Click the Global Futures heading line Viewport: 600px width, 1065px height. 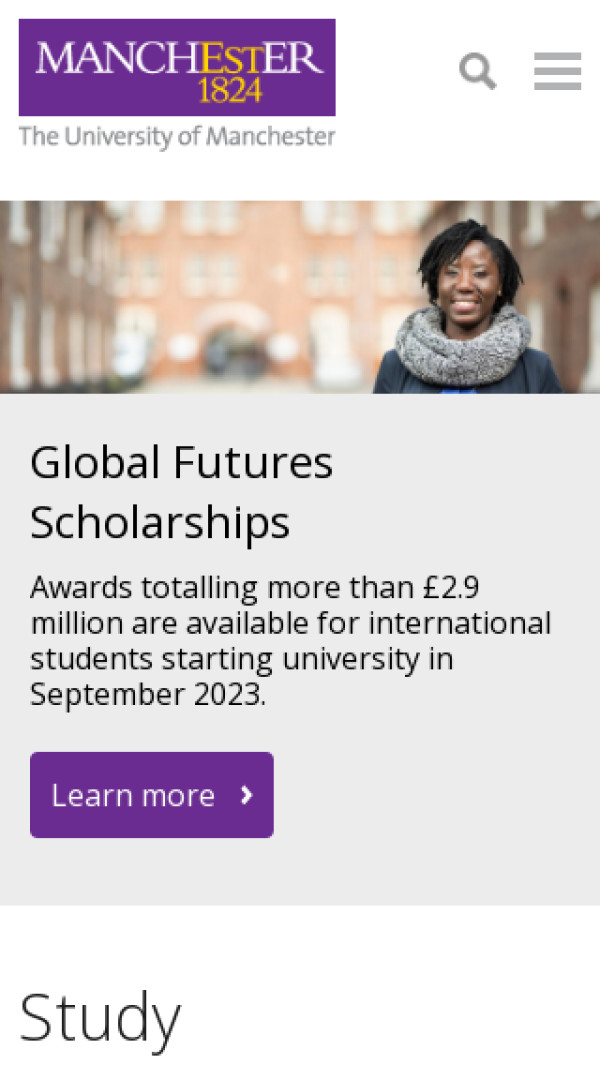click(x=181, y=463)
